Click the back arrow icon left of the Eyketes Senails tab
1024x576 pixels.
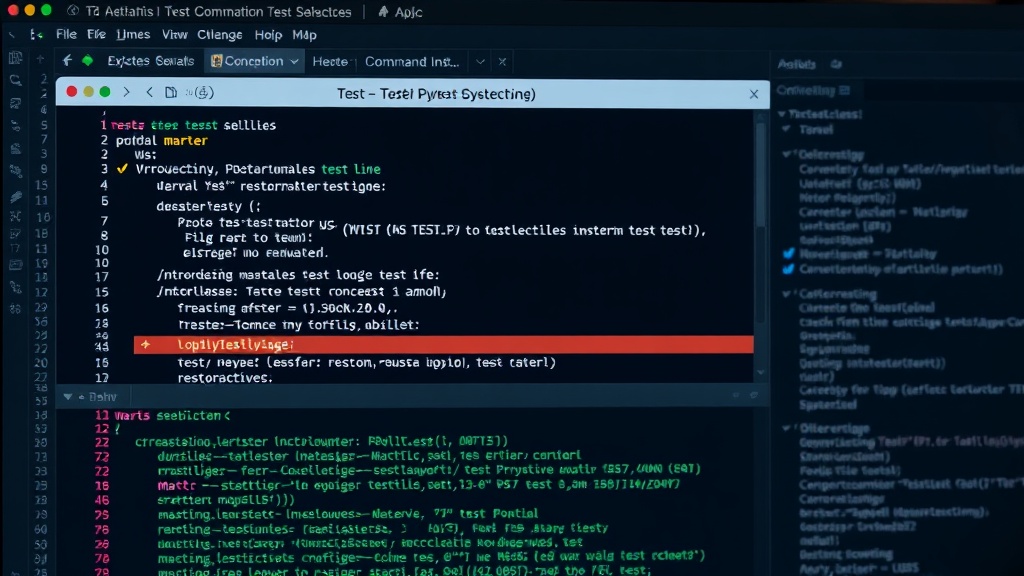(67, 61)
